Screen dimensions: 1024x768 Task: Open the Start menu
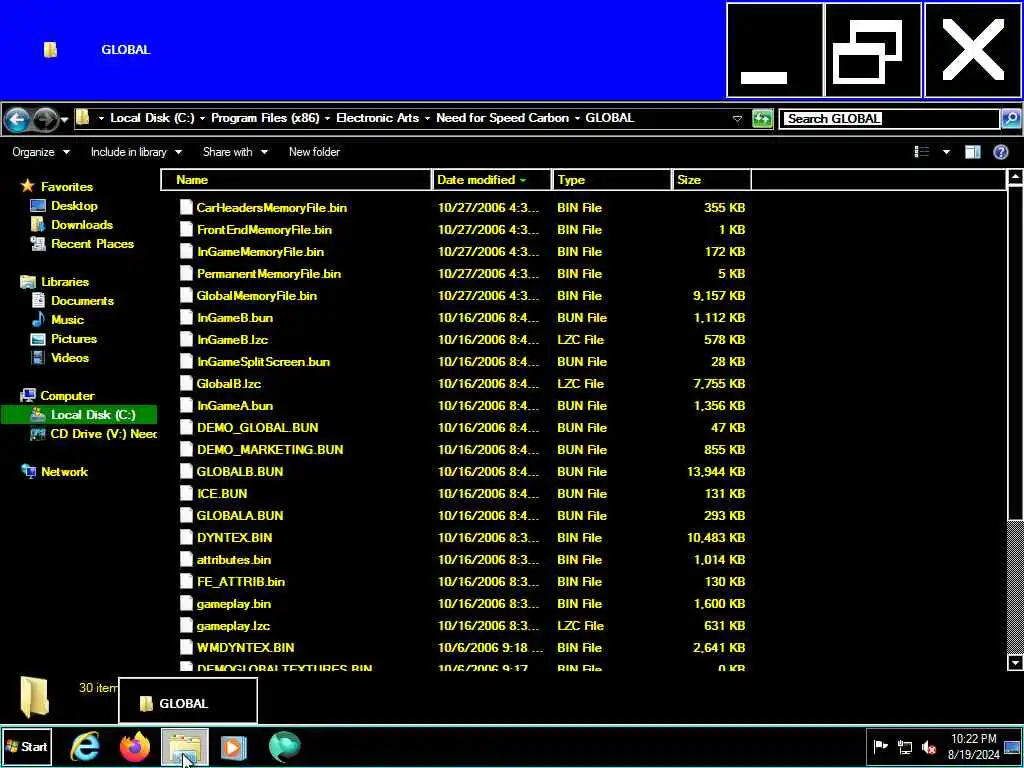point(26,746)
